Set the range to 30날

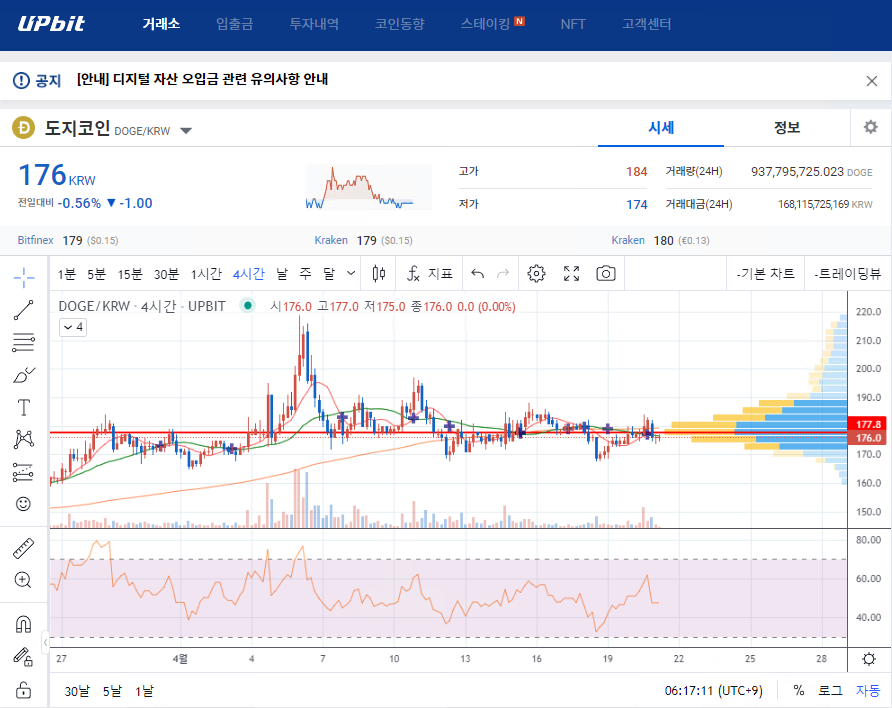click(77, 691)
